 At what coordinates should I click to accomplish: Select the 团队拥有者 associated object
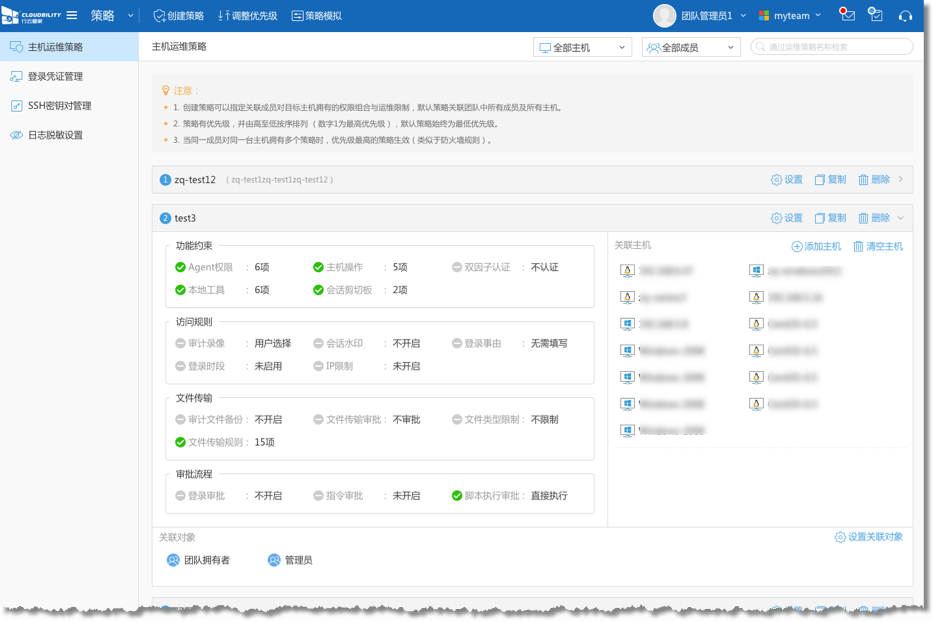point(199,560)
